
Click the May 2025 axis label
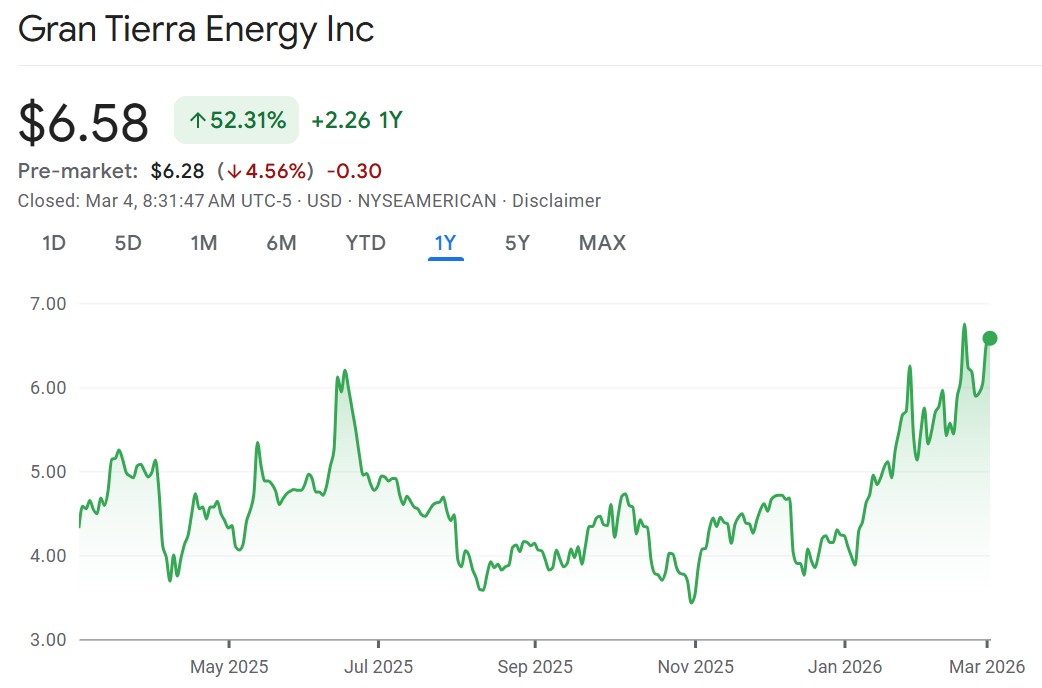coord(229,666)
